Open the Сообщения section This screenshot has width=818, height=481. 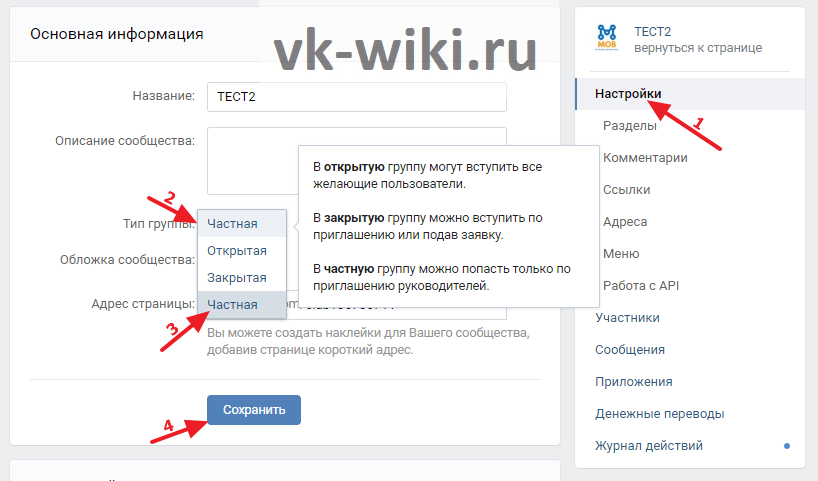pos(630,350)
